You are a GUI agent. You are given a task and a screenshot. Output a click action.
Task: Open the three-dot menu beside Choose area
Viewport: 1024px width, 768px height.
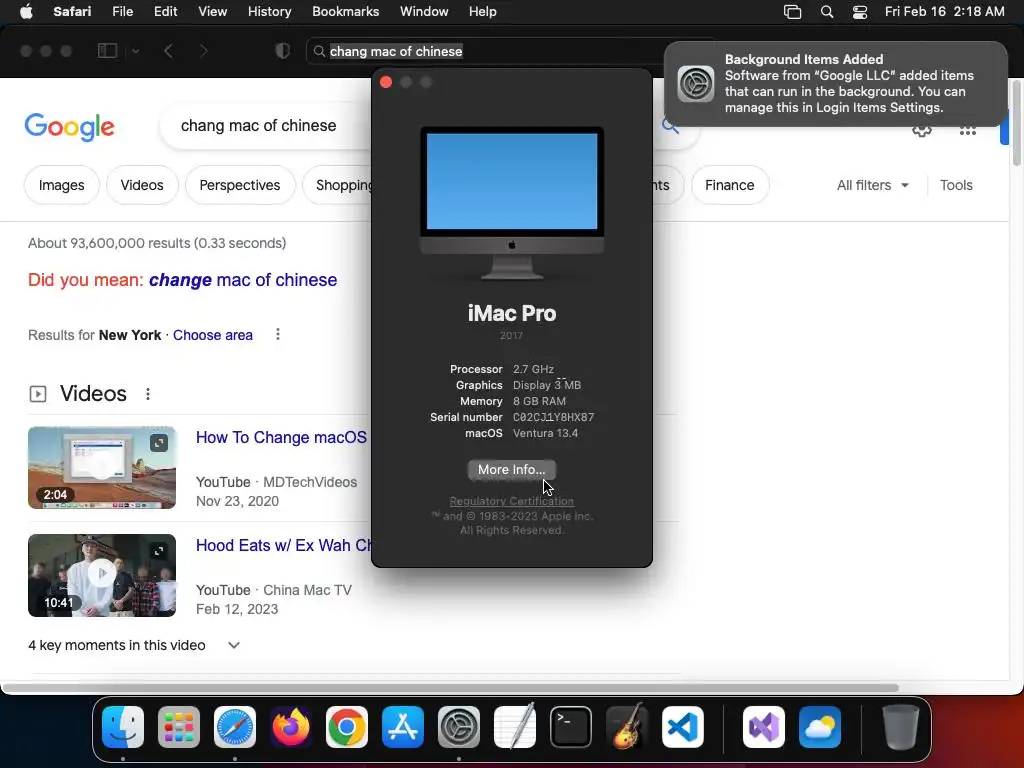click(278, 334)
